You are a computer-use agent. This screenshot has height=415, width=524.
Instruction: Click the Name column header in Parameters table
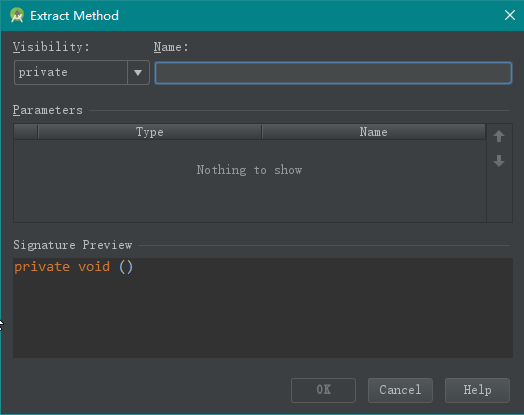click(x=373, y=132)
